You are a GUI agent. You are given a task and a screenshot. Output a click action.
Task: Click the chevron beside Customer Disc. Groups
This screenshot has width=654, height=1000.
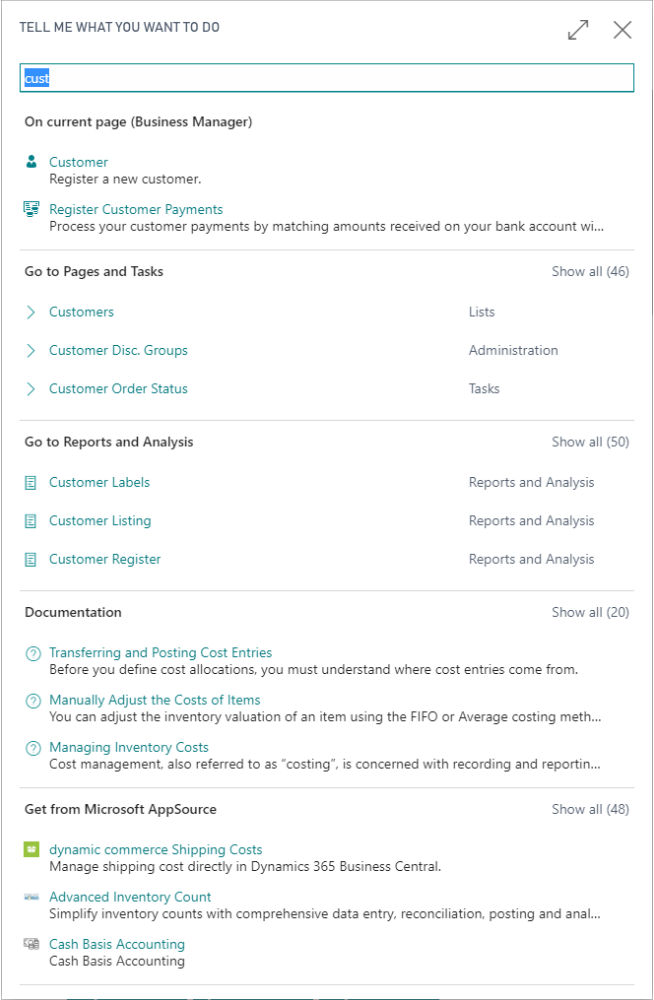pyautogui.click(x=31, y=350)
